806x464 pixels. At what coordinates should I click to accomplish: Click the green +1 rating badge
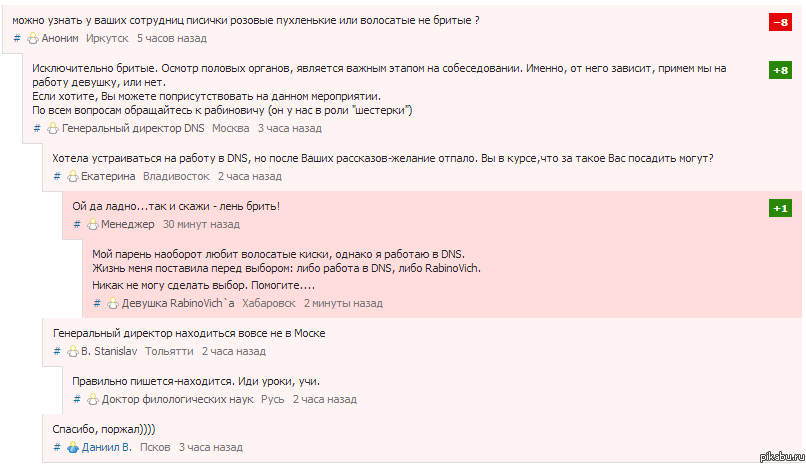pos(780,208)
